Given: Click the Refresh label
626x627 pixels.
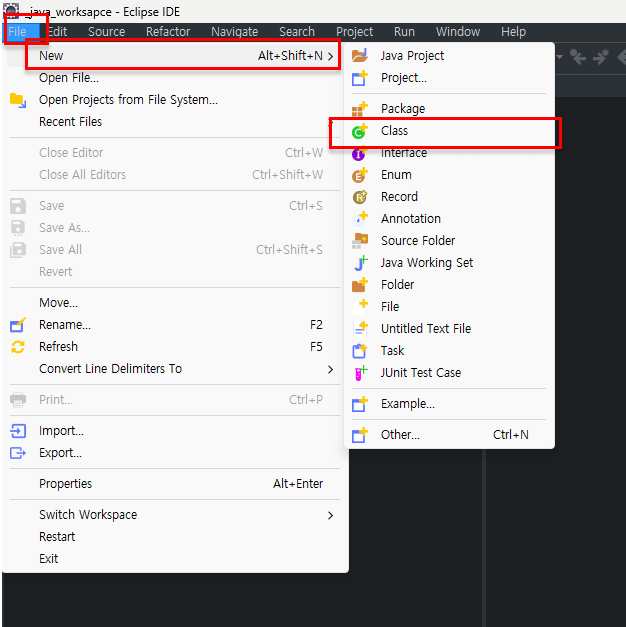Looking at the screenshot, I should pyautogui.click(x=58, y=347).
